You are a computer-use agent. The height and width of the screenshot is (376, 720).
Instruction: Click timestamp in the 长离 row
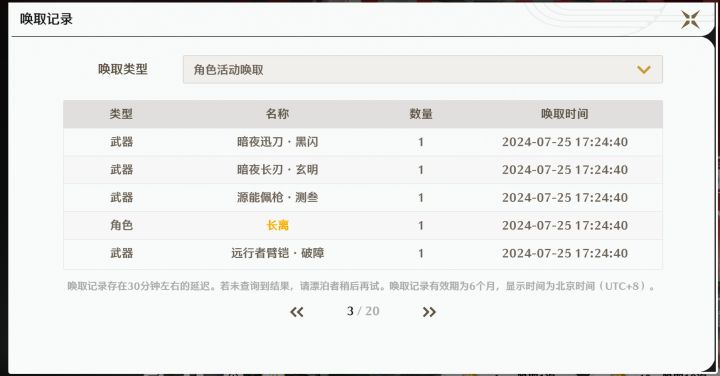[565, 225]
